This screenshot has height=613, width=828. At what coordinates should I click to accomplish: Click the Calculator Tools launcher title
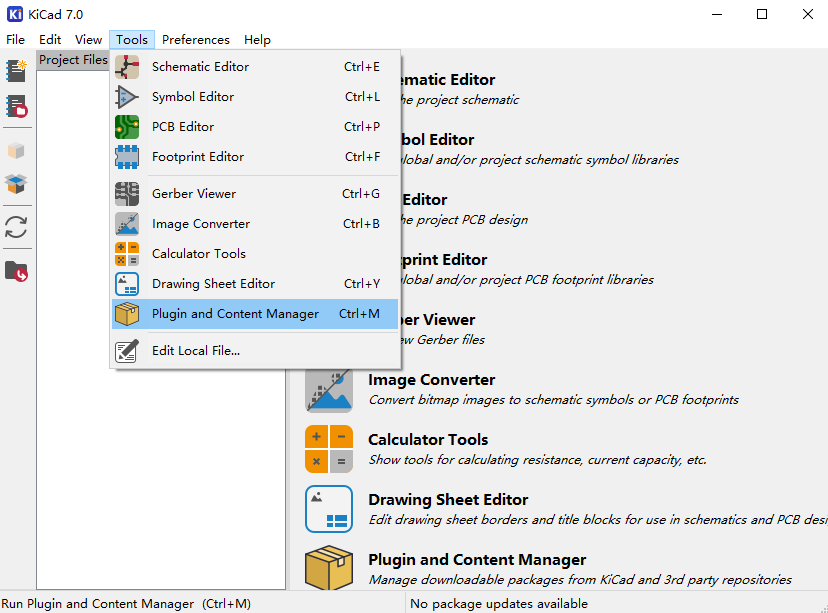tap(428, 439)
